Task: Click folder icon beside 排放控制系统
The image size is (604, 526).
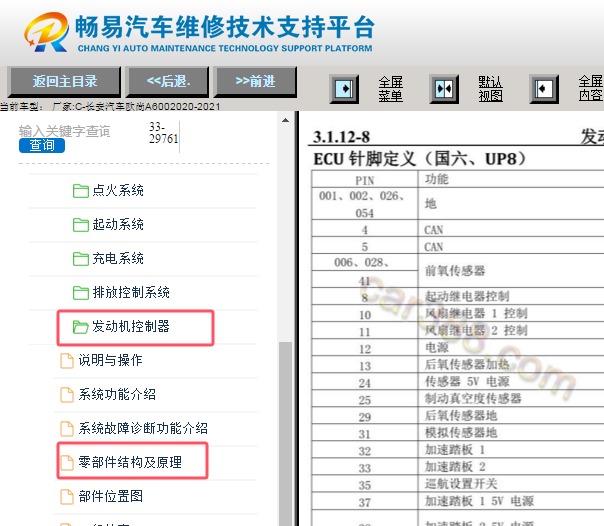Action: pyautogui.click(x=81, y=293)
